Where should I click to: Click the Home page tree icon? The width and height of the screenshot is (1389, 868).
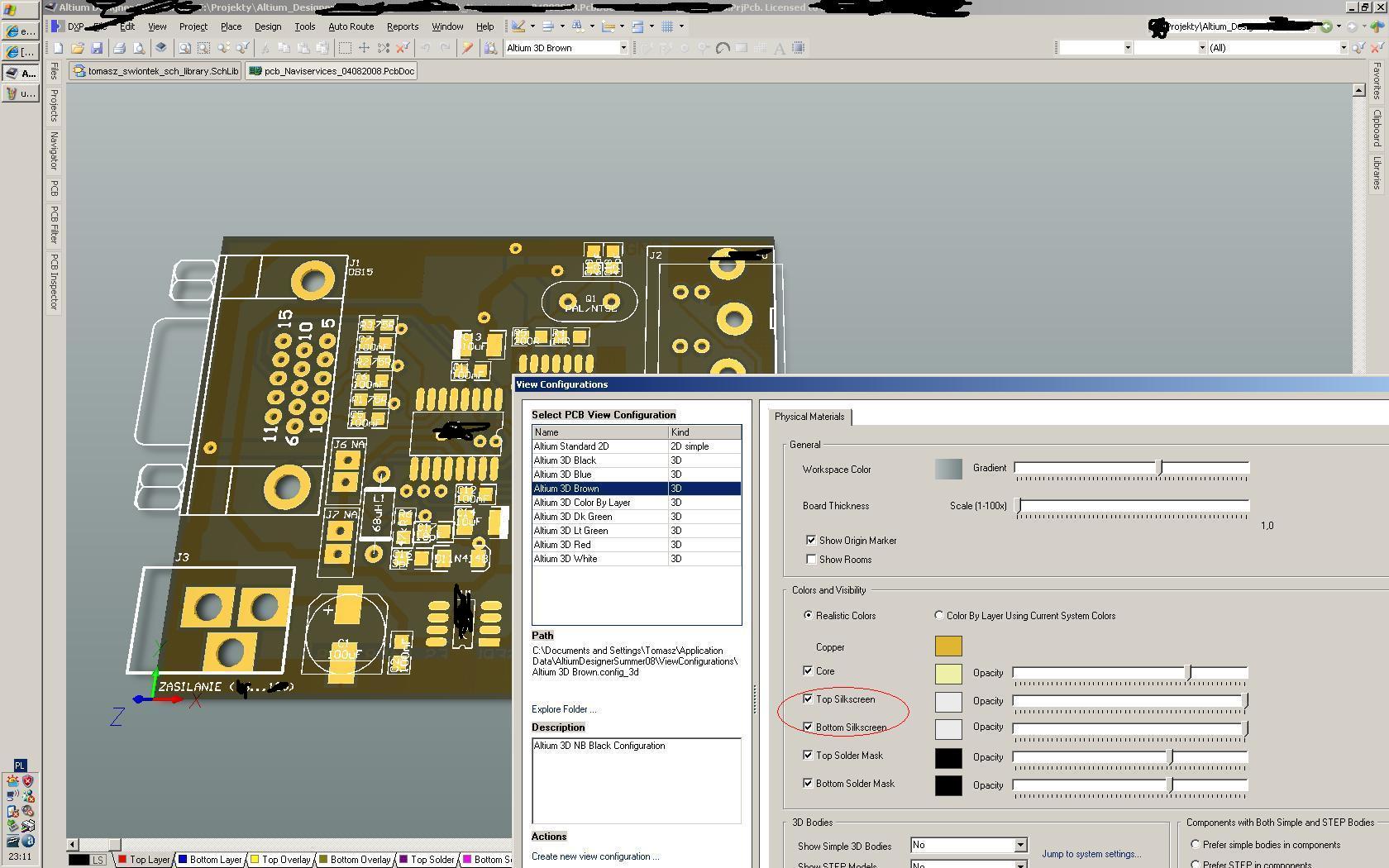tap(1377, 26)
